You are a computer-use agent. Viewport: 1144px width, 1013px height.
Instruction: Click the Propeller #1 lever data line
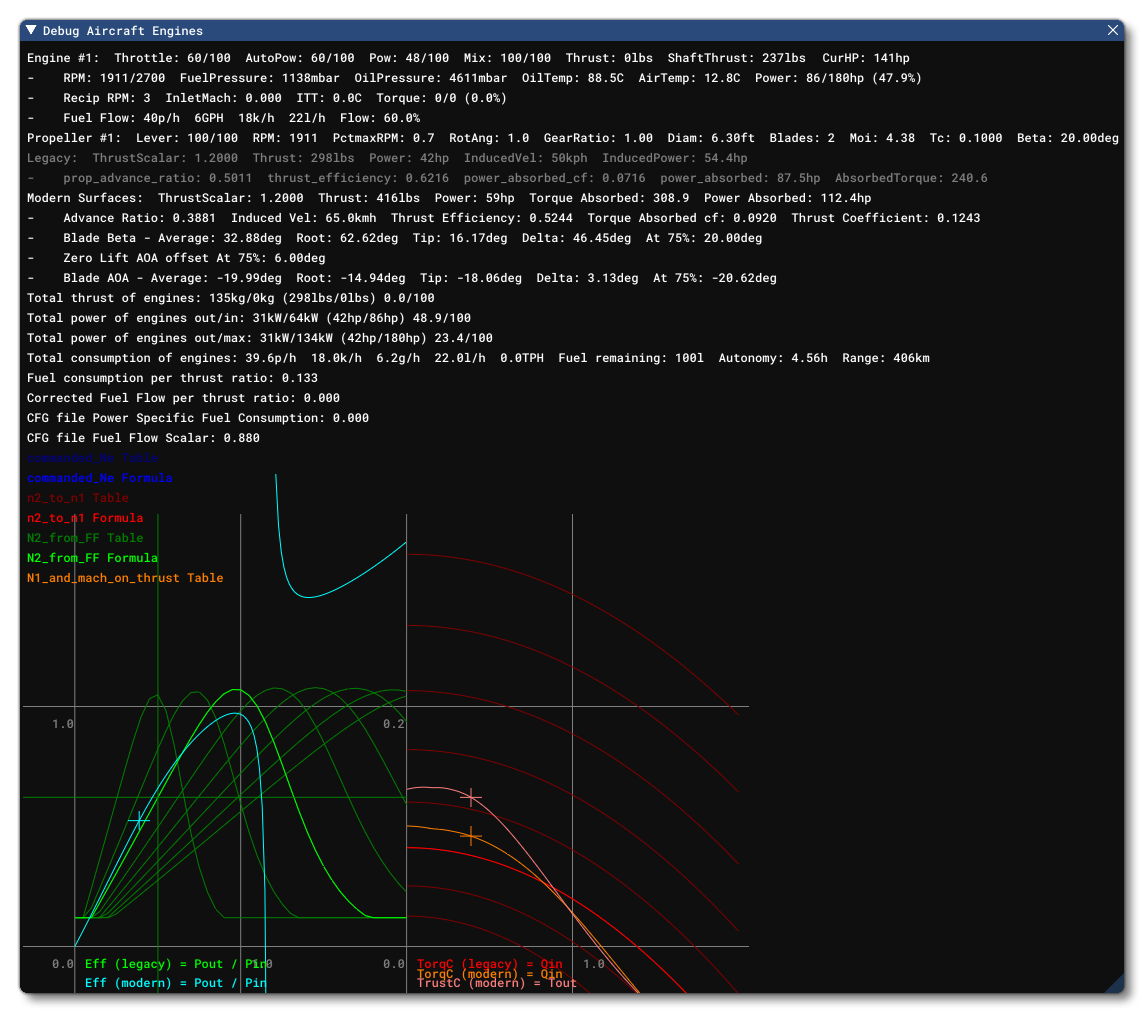pos(572,138)
